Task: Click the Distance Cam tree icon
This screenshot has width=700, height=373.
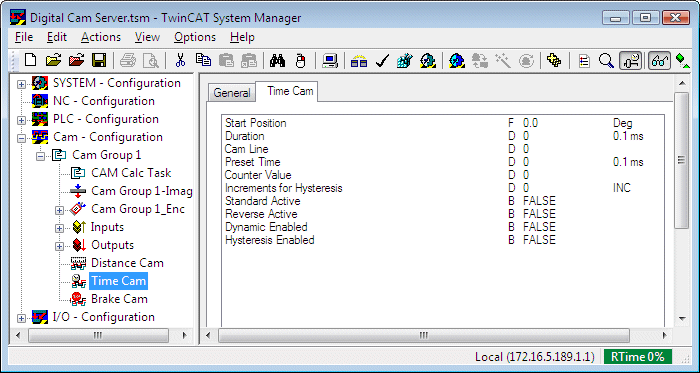Action: point(79,263)
